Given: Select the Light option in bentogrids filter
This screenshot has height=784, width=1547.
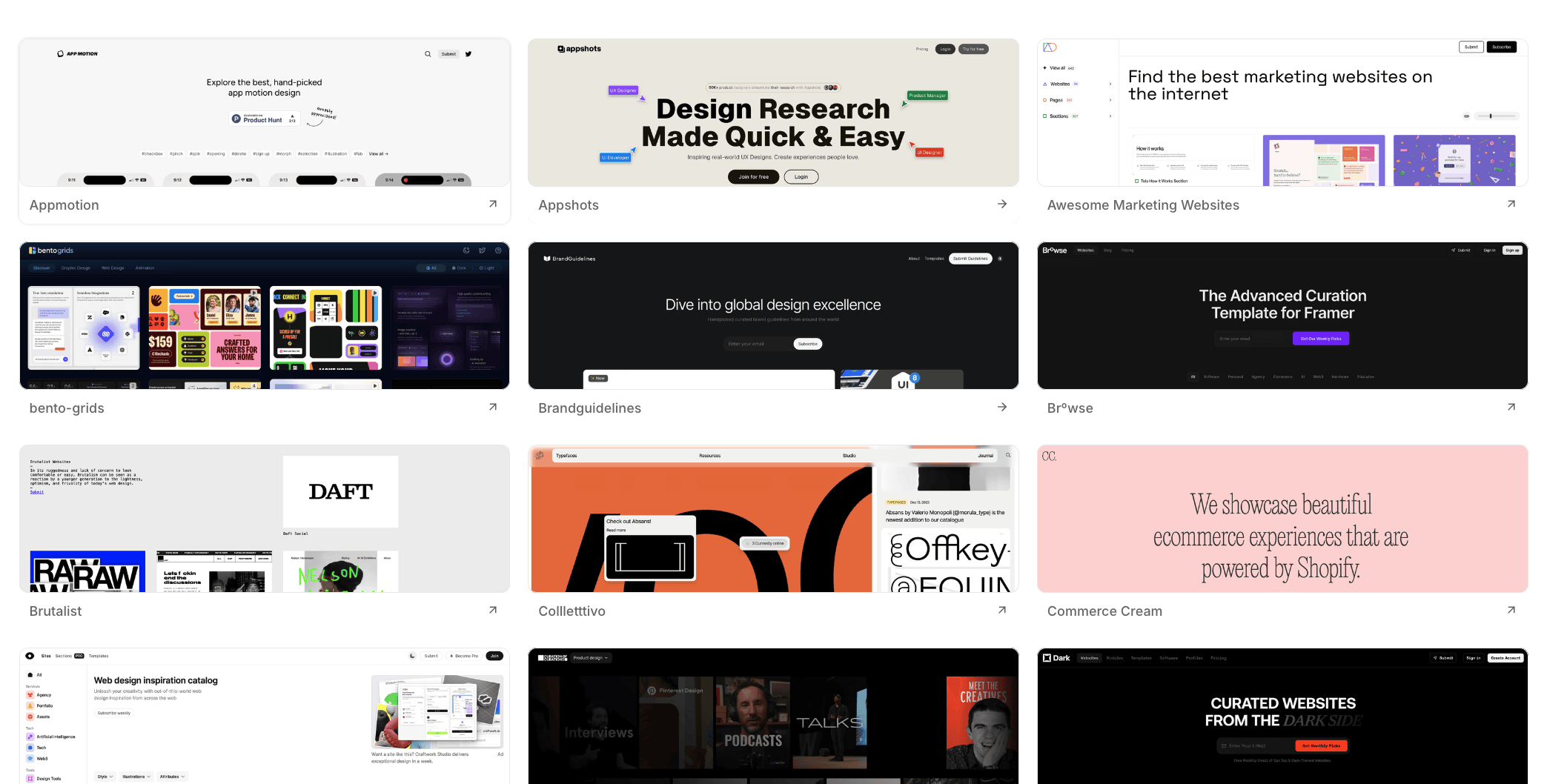Looking at the screenshot, I should click(x=487, y=268).
